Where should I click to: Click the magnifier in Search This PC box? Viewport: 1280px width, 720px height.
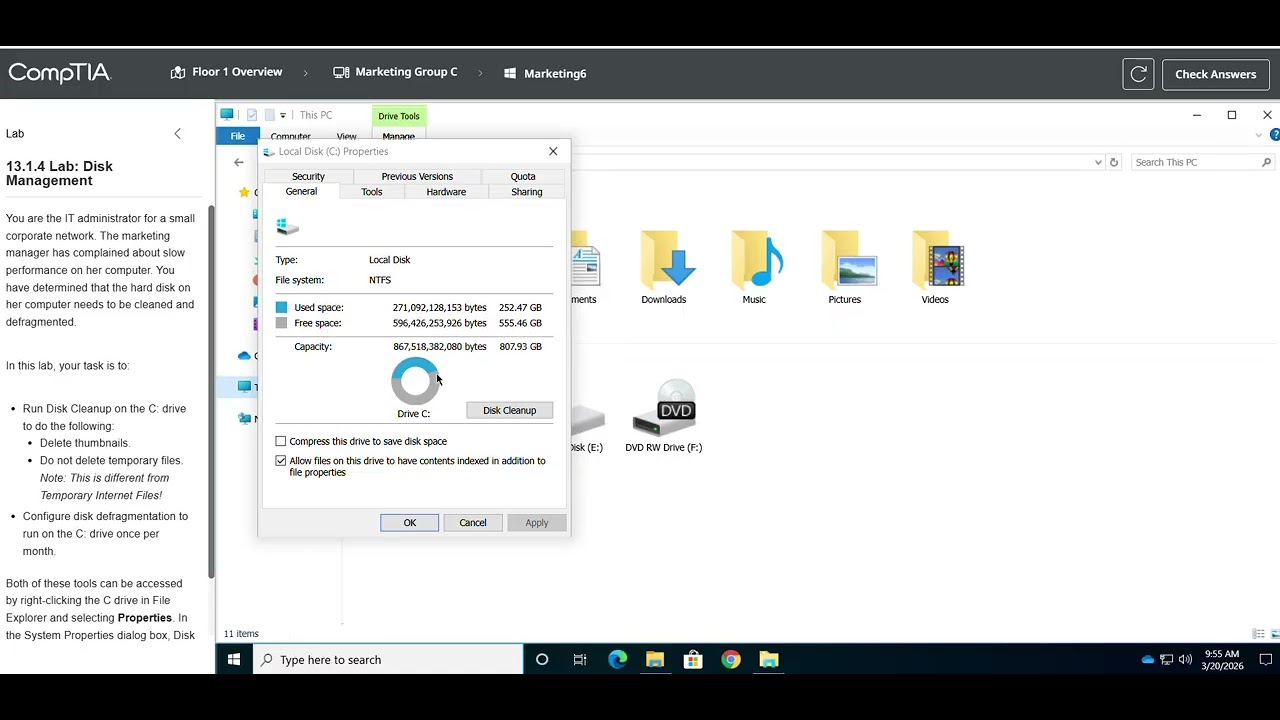coord(1266,162)
